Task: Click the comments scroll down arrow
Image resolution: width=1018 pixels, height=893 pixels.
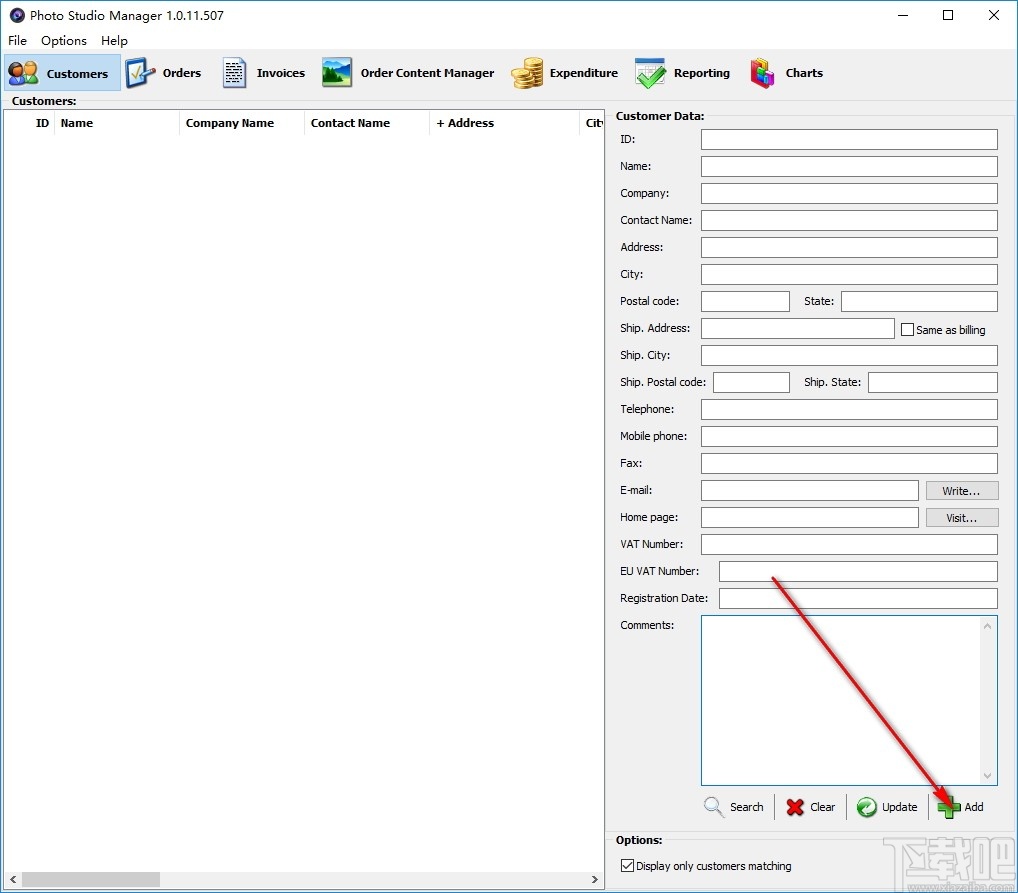Action: click(987, 775)
